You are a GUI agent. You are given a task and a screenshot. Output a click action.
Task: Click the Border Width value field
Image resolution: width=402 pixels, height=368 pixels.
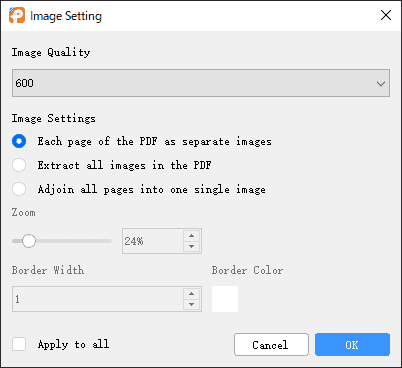98,299
